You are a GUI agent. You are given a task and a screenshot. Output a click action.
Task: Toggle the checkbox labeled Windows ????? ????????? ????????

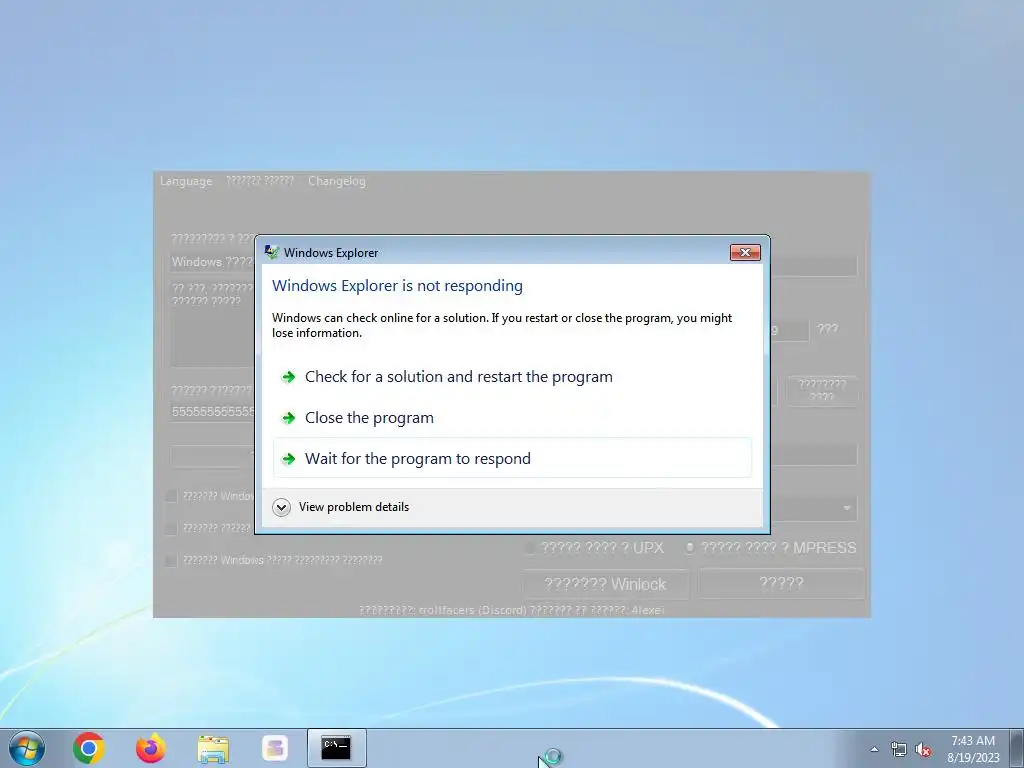tap(170, 560)
